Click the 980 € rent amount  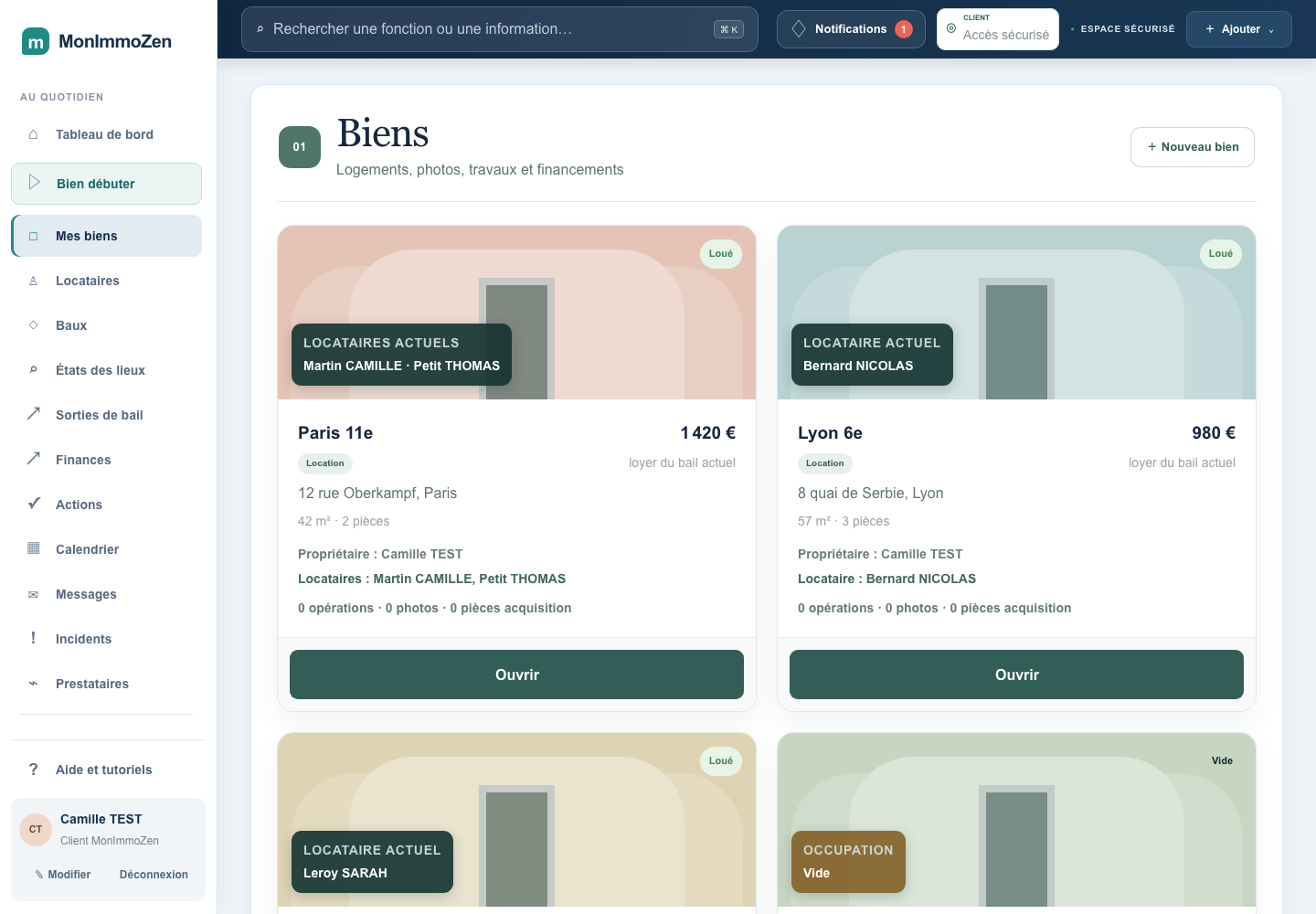coord(1214,433)
